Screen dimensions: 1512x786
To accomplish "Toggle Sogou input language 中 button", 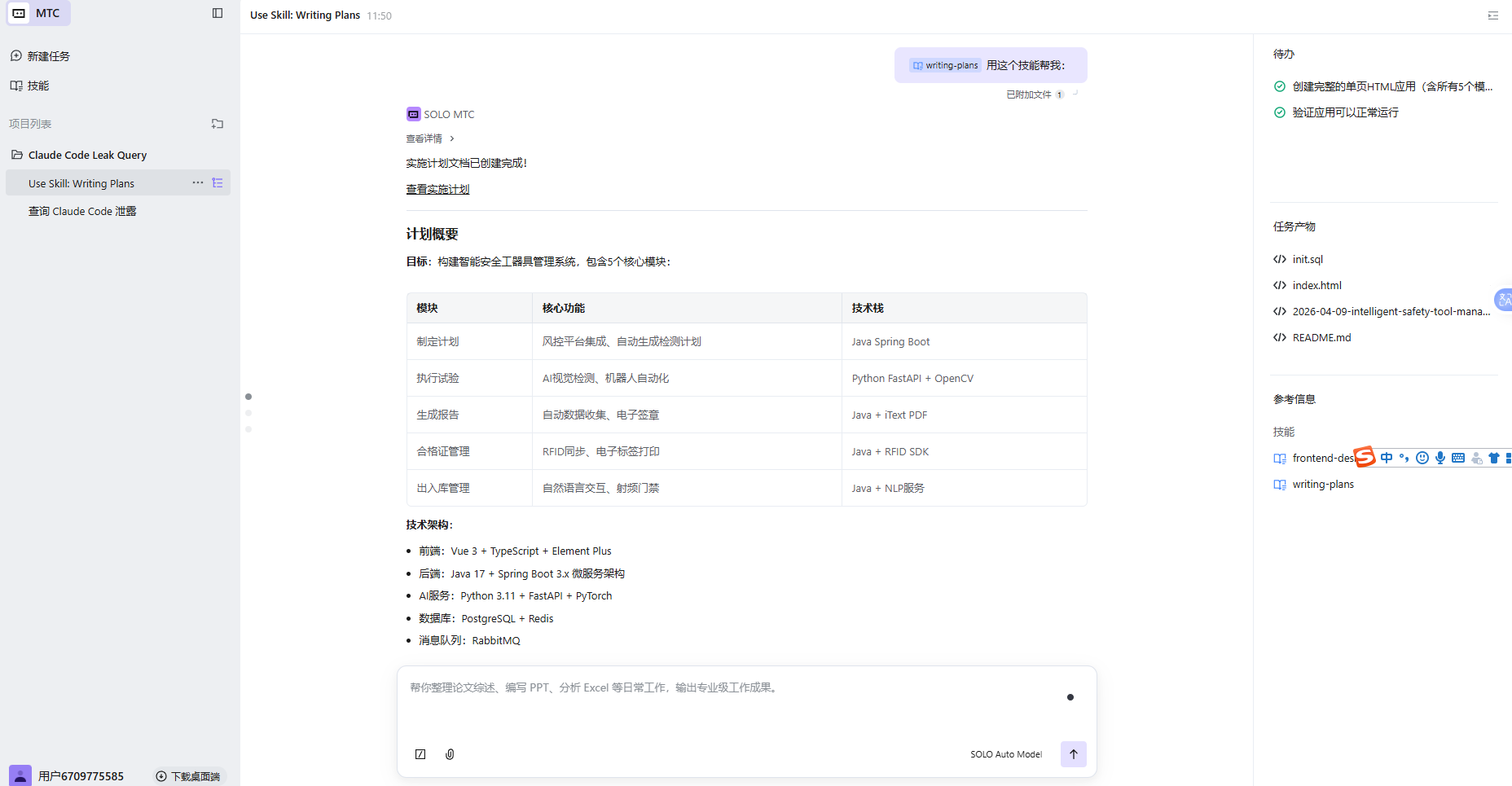I will (1387, 458).
